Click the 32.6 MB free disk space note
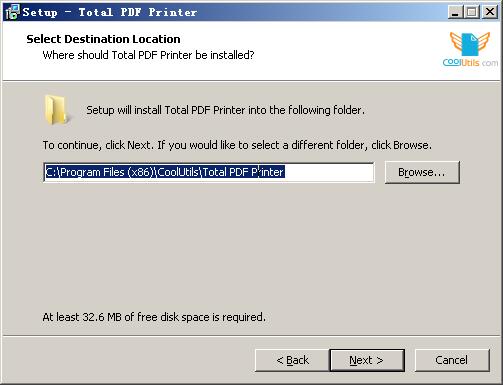This screenshot has height=385, width=503. pos(154,317)
